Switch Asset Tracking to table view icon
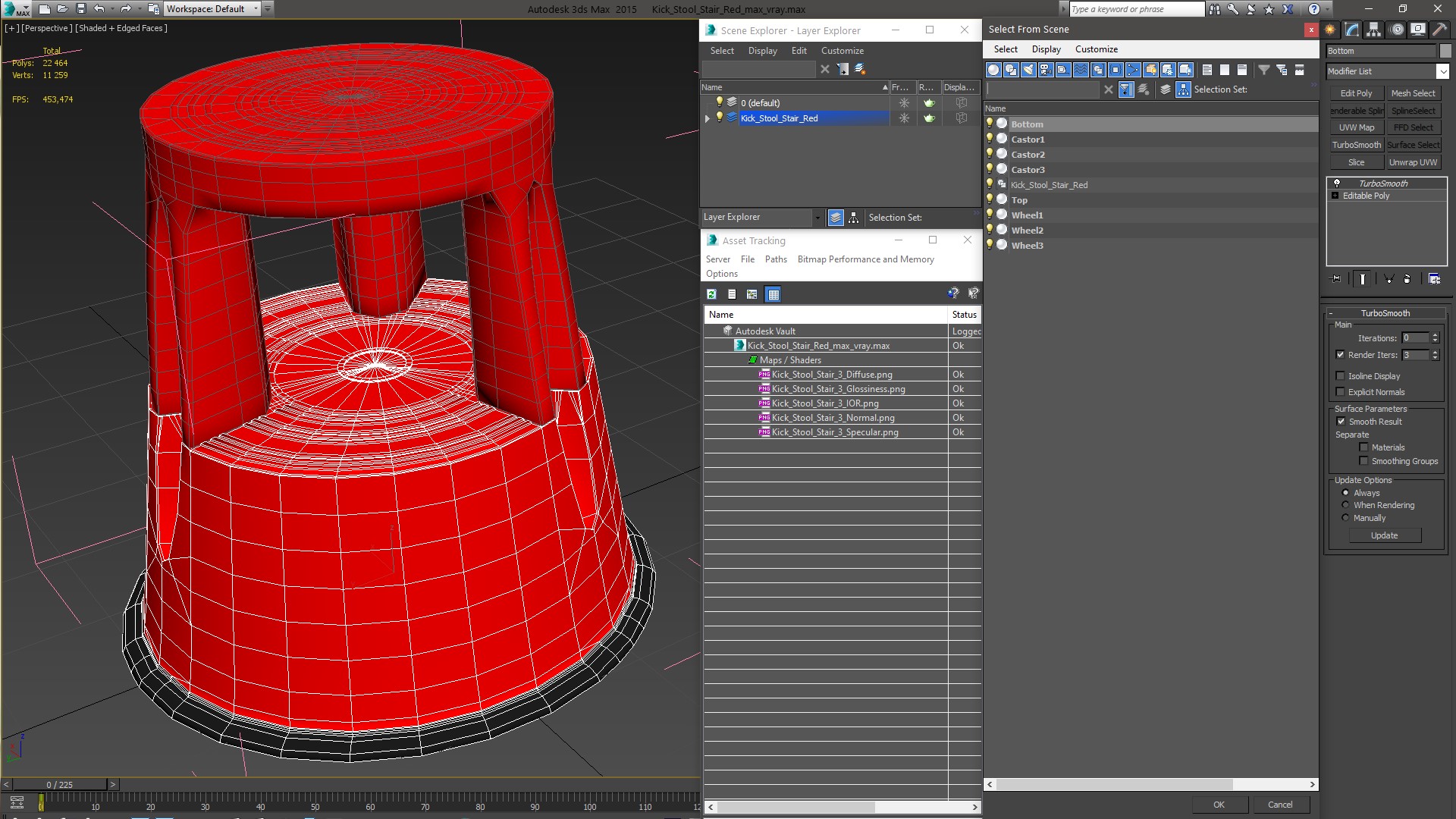 pos(773,294)
